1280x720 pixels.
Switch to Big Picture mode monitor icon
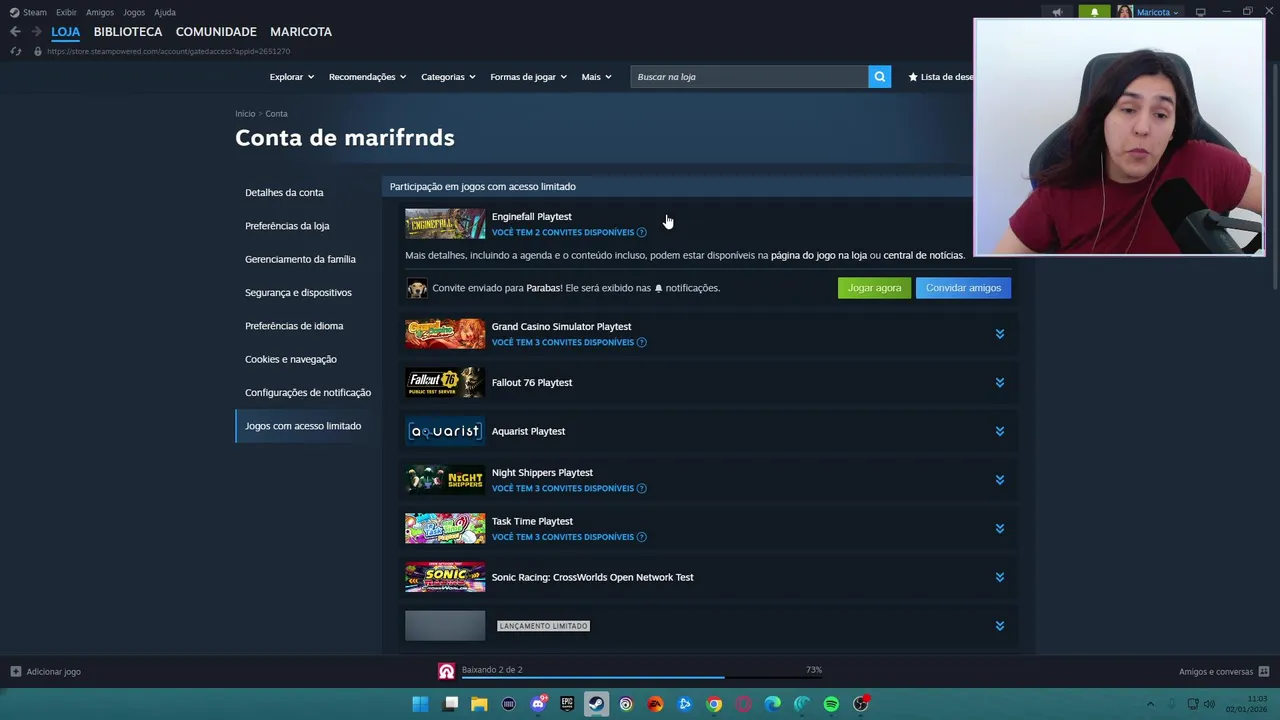pyautogui.click(x=1200, y=12)
